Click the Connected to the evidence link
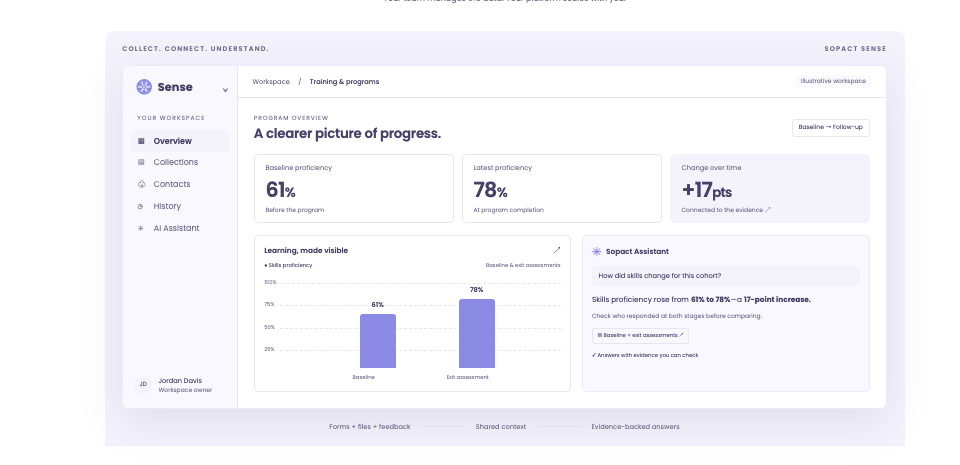The image size is (960, 465). (x=726, y=210)
